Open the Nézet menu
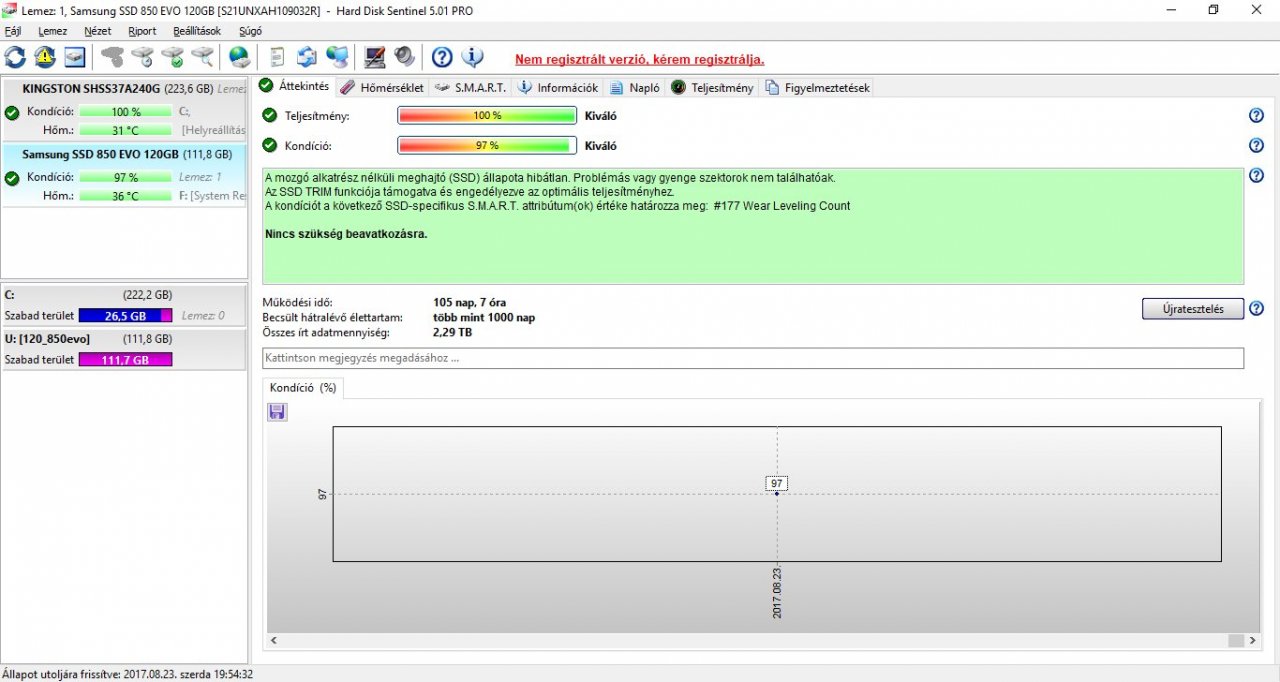Viewport: 1280px width, 682px height. pos(98,31)
